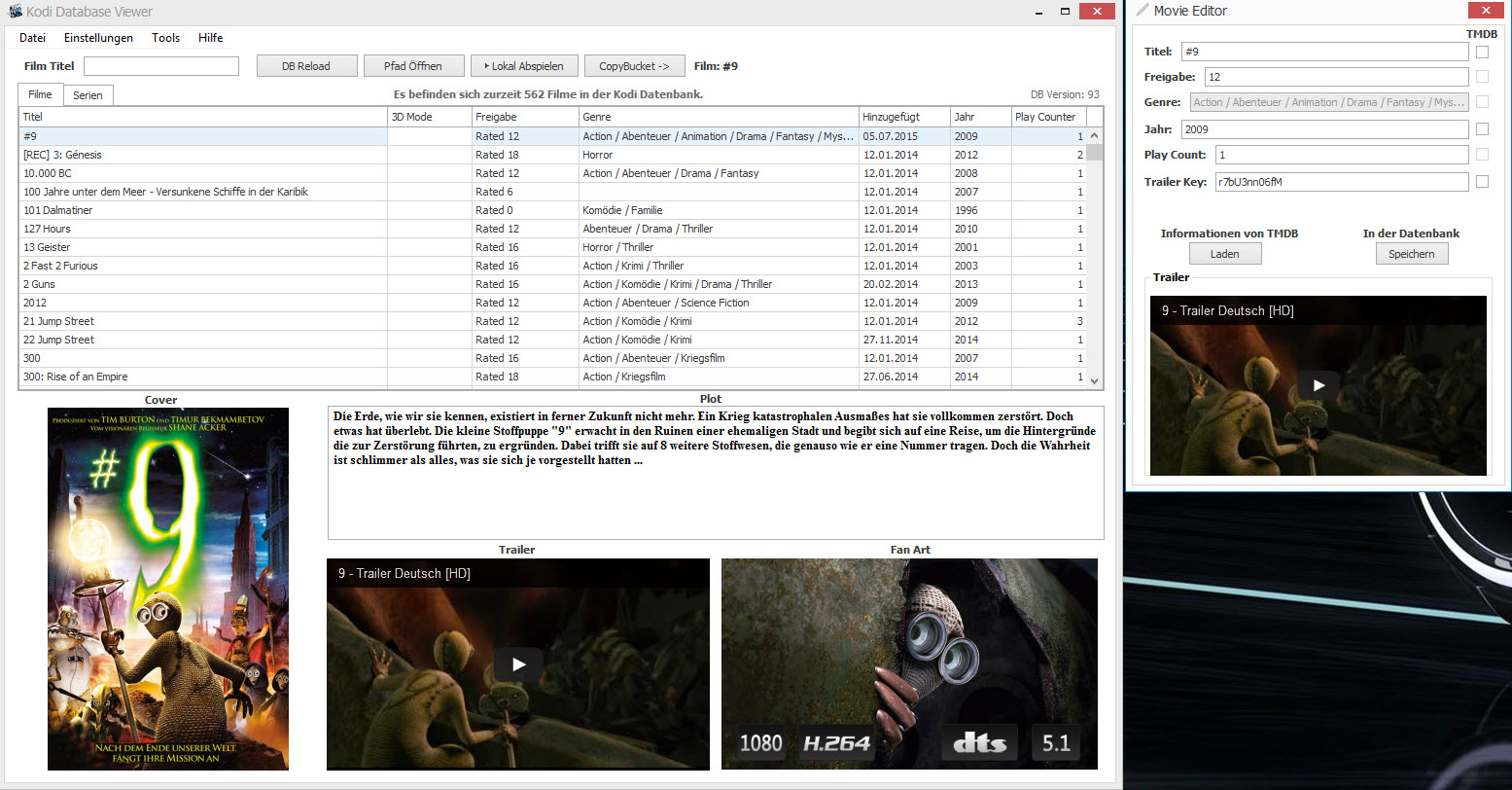Select the row '2 Guns'
1512x790 pixels.
point(552,284)
